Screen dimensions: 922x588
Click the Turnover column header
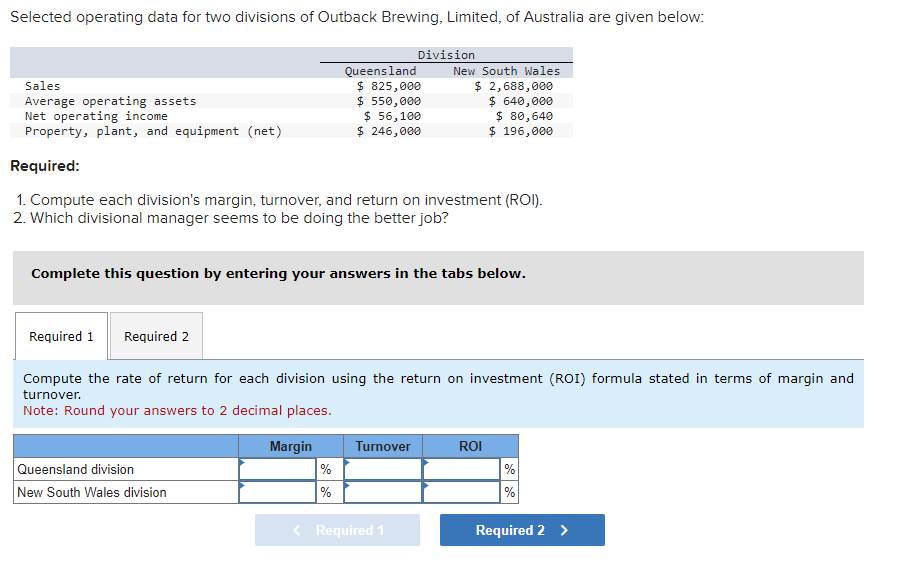pyautogui.click(x=382, y=446)
